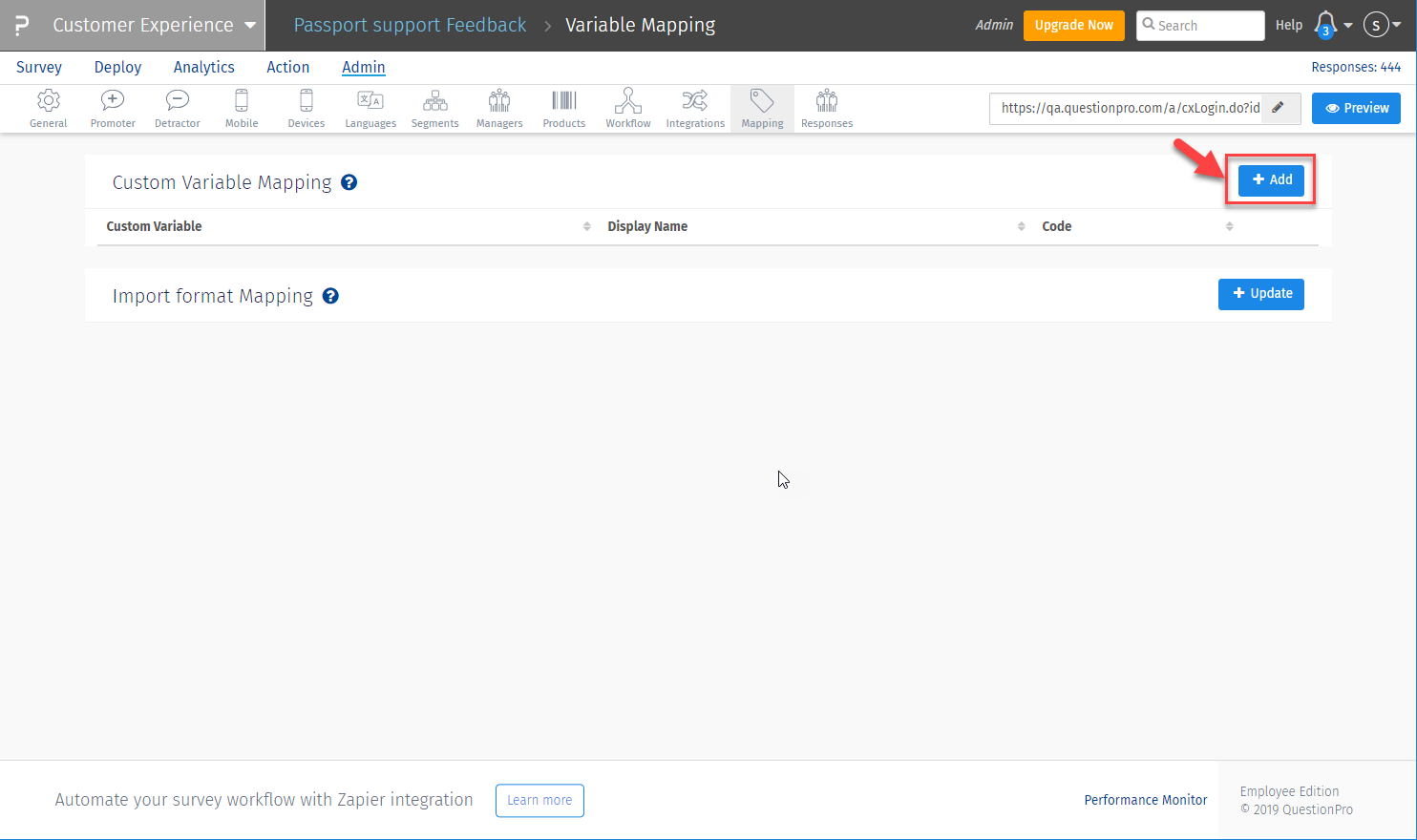Click the Preview button
Viewport: 1417px width, 840px height.
(x=1356, y=108)
